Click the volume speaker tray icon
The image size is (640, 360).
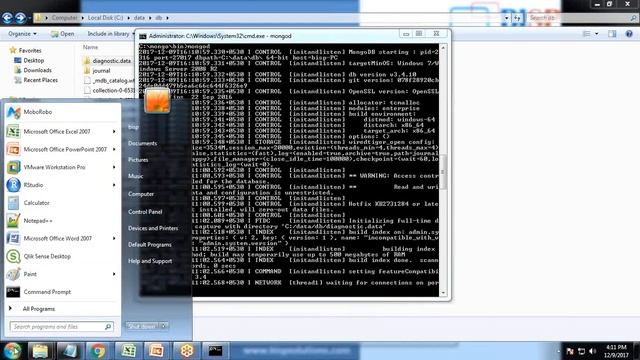(593, 351)
